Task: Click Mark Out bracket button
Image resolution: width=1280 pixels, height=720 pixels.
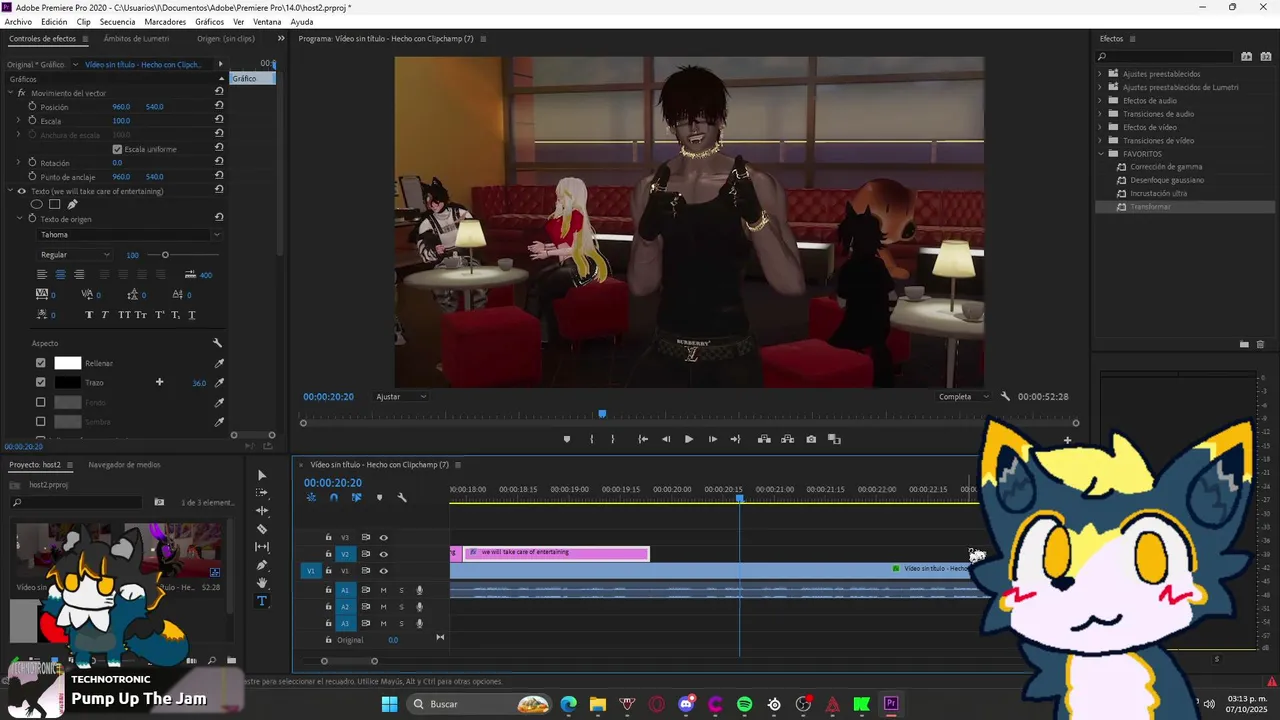Action: click(x=613, y=439)
